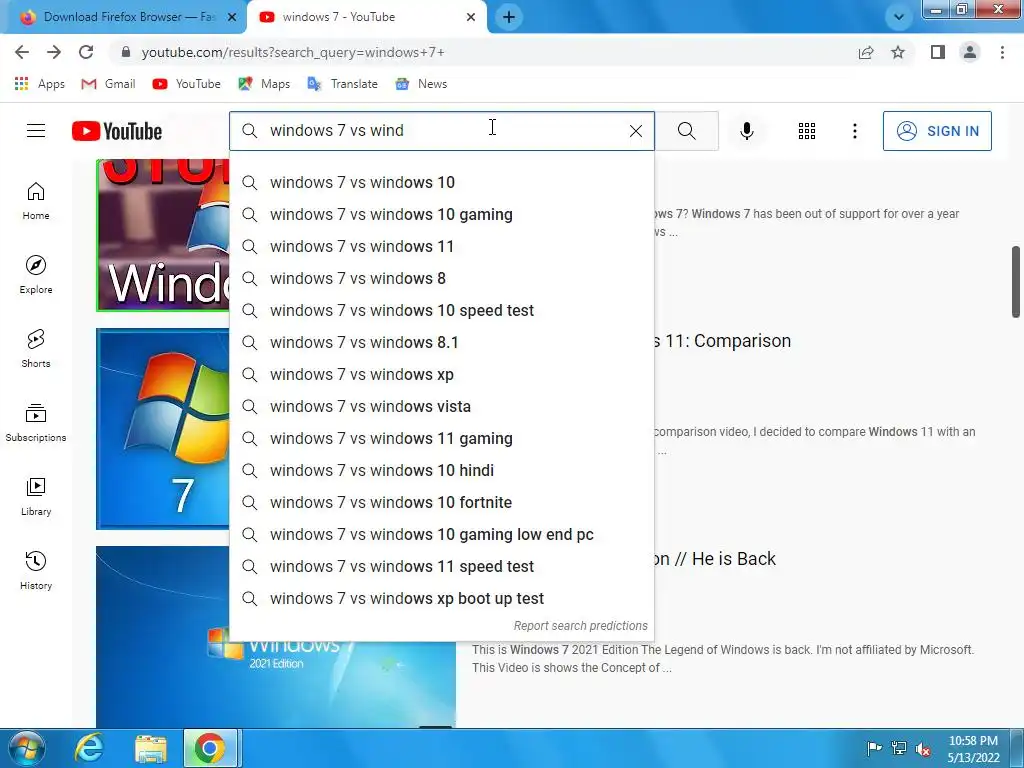This screenshot has width=1024, height=768.
Task: Open YouTube settings three-dot menu
Action: pyautogui.click(x=854, y=131)
